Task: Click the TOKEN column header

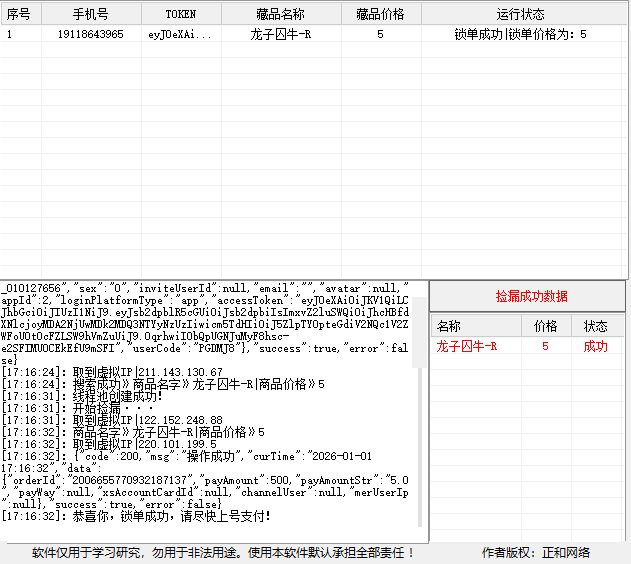Action: [180, 14]
